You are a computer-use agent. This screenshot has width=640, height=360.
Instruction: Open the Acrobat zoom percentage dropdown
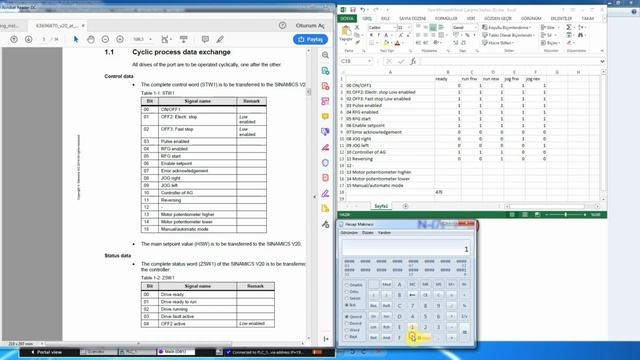151,39
